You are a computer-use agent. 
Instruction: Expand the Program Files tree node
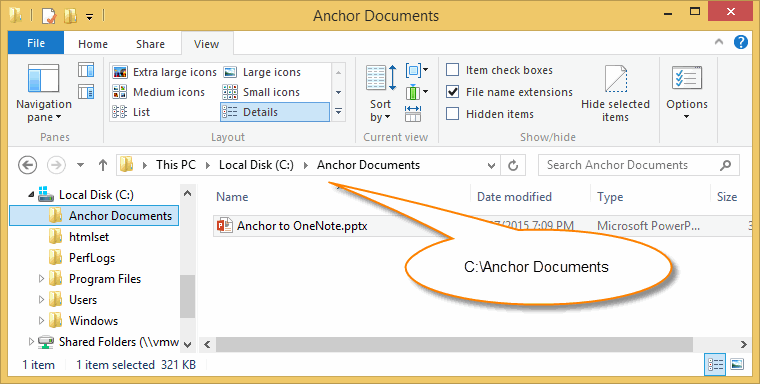(x=41, y=279)
